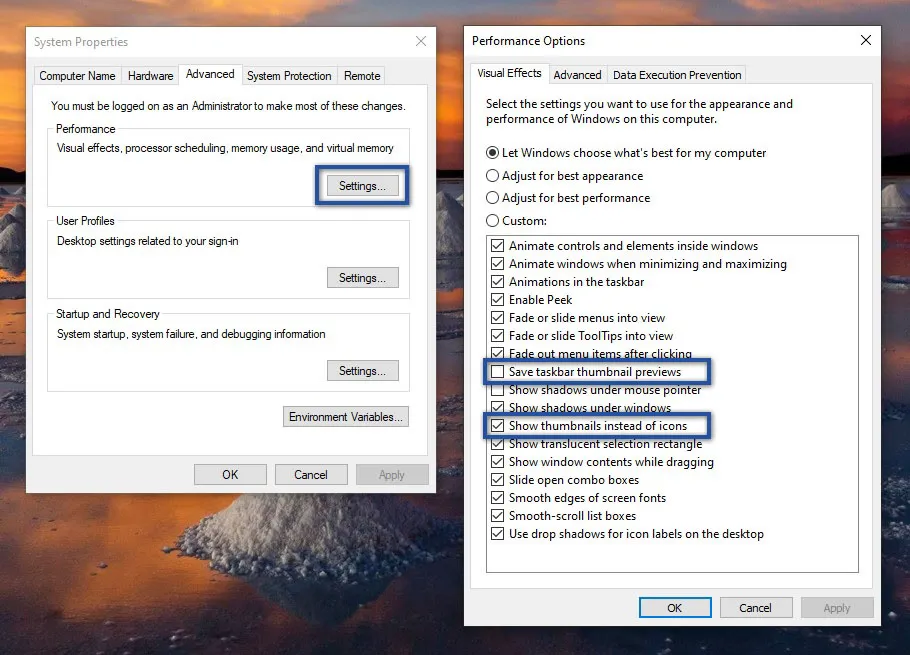Open Performance Settings in System Properties

point(361,185)
